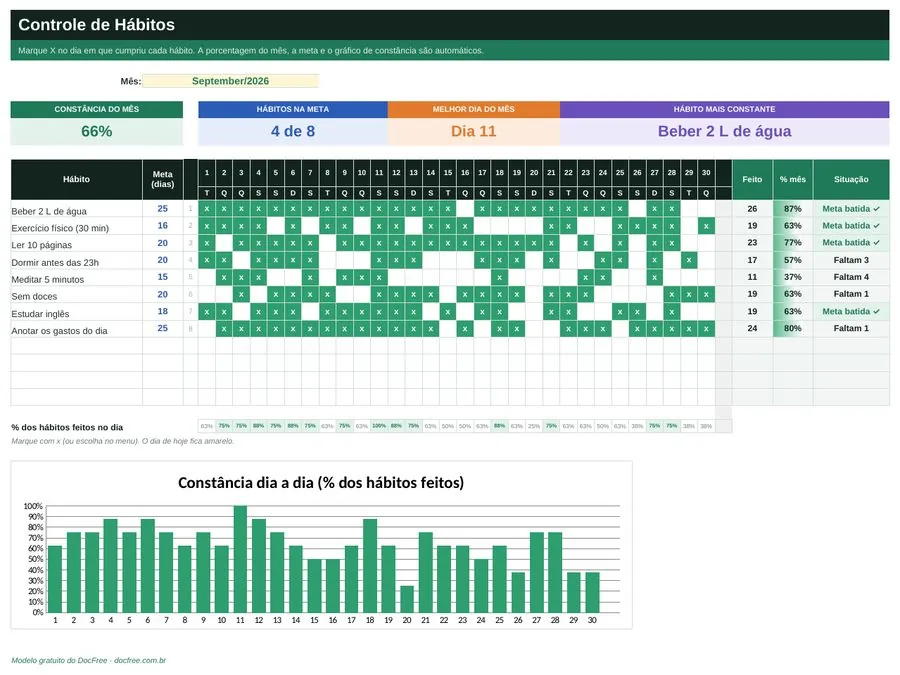Select the 'Ler 10 páginas' habit cell

[76, 245]
